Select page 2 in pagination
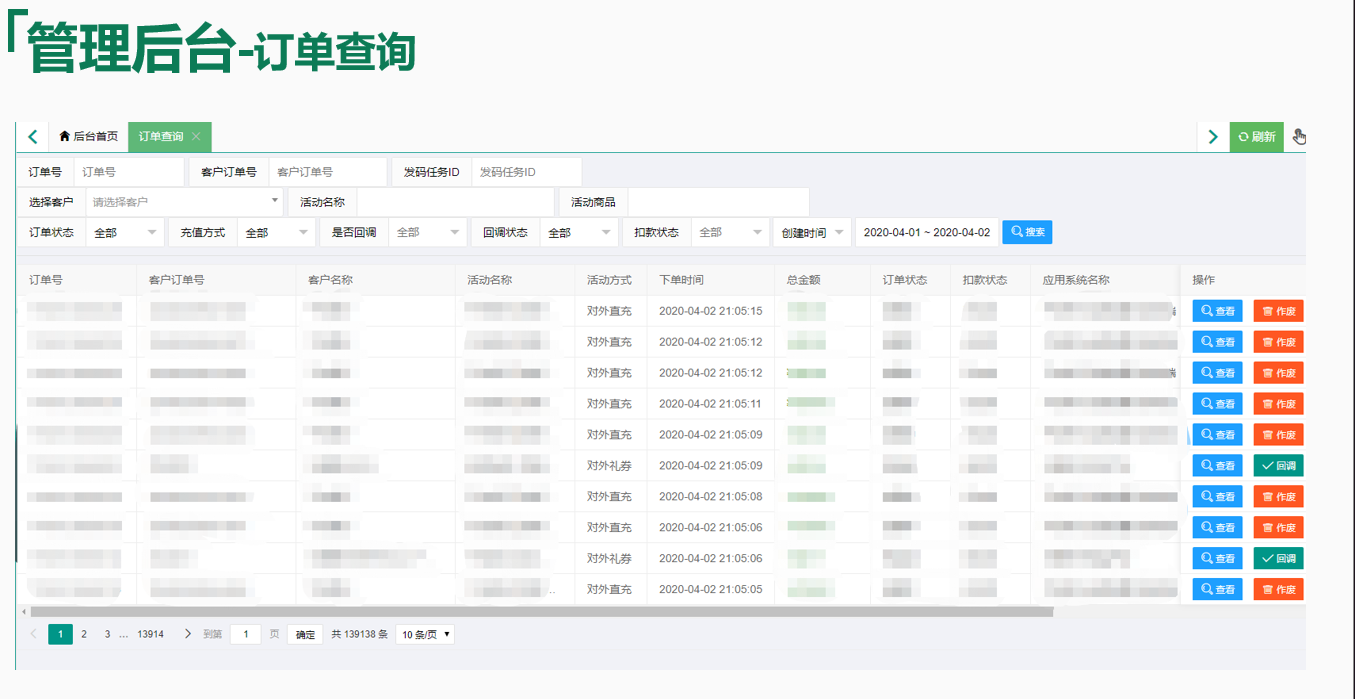 [84, 634]
